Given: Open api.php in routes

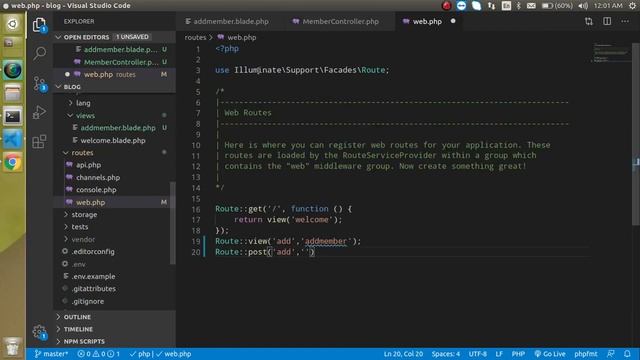Looking at the screenshot, I should (88, 165).
